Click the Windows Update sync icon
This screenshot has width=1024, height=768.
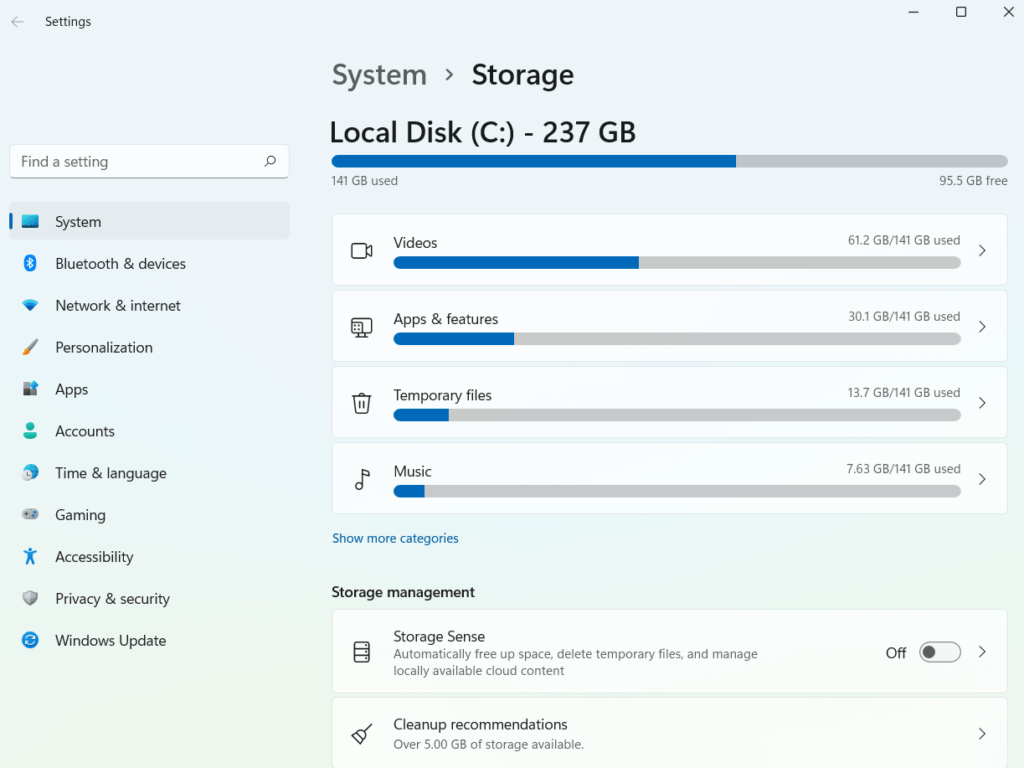pyautogui.click(x=30, y=641)
